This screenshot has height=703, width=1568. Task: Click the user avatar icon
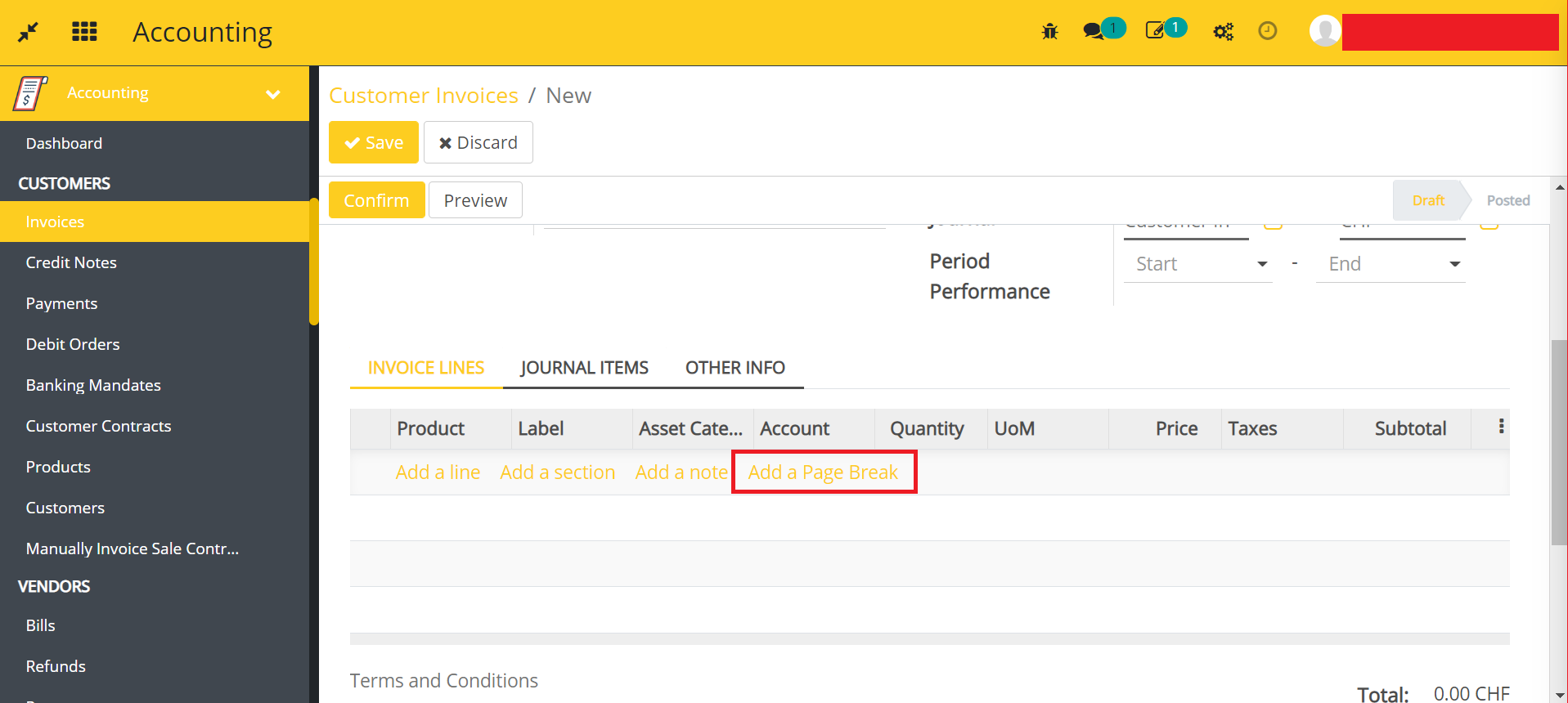pyautogui.click(x=1324, y=31)
